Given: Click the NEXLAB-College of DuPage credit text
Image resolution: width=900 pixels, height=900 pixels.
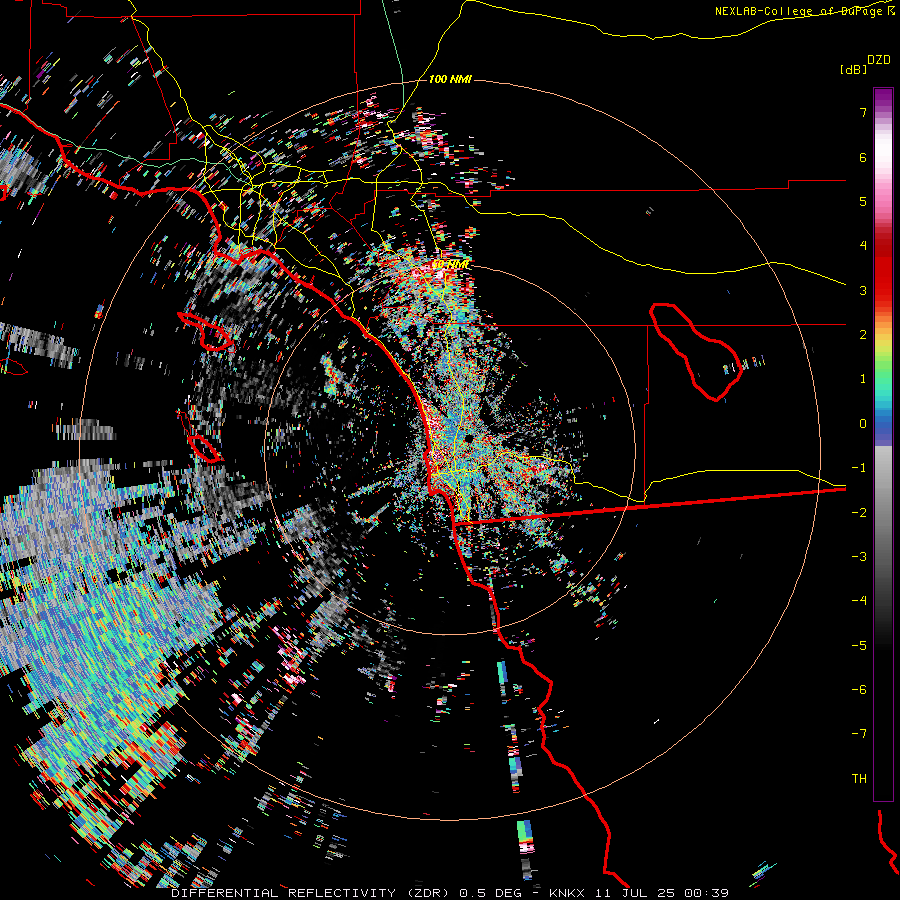Looking at the screenshot, I should [804, 11].
